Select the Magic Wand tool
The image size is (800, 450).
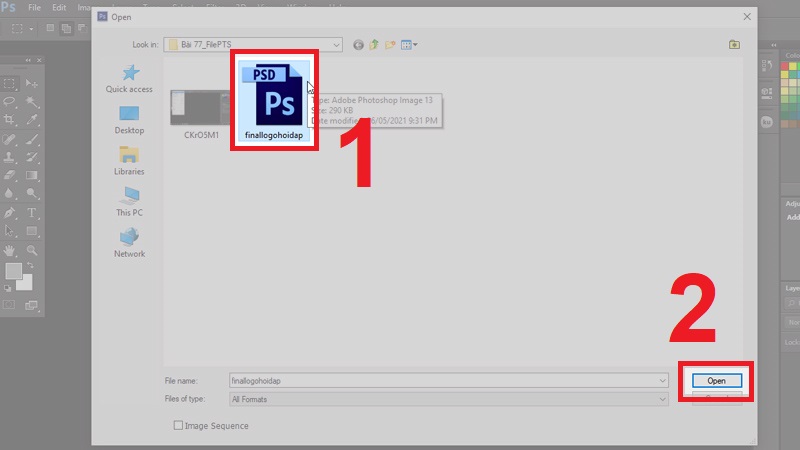coord(32,102)
